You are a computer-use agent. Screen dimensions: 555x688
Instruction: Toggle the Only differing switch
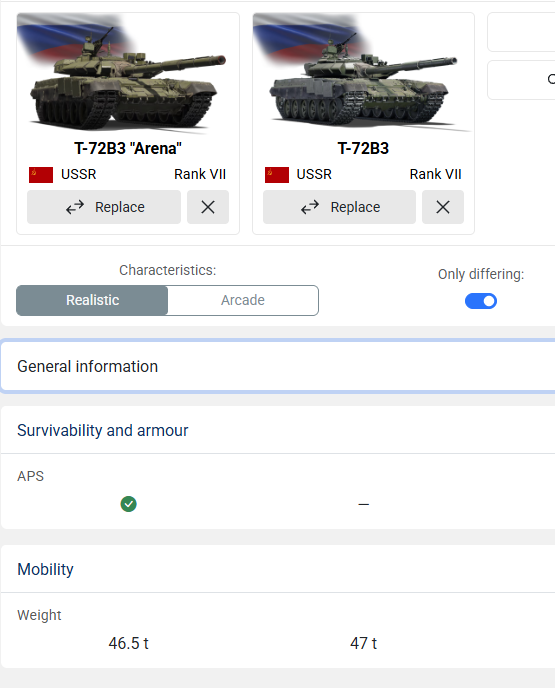481,301
